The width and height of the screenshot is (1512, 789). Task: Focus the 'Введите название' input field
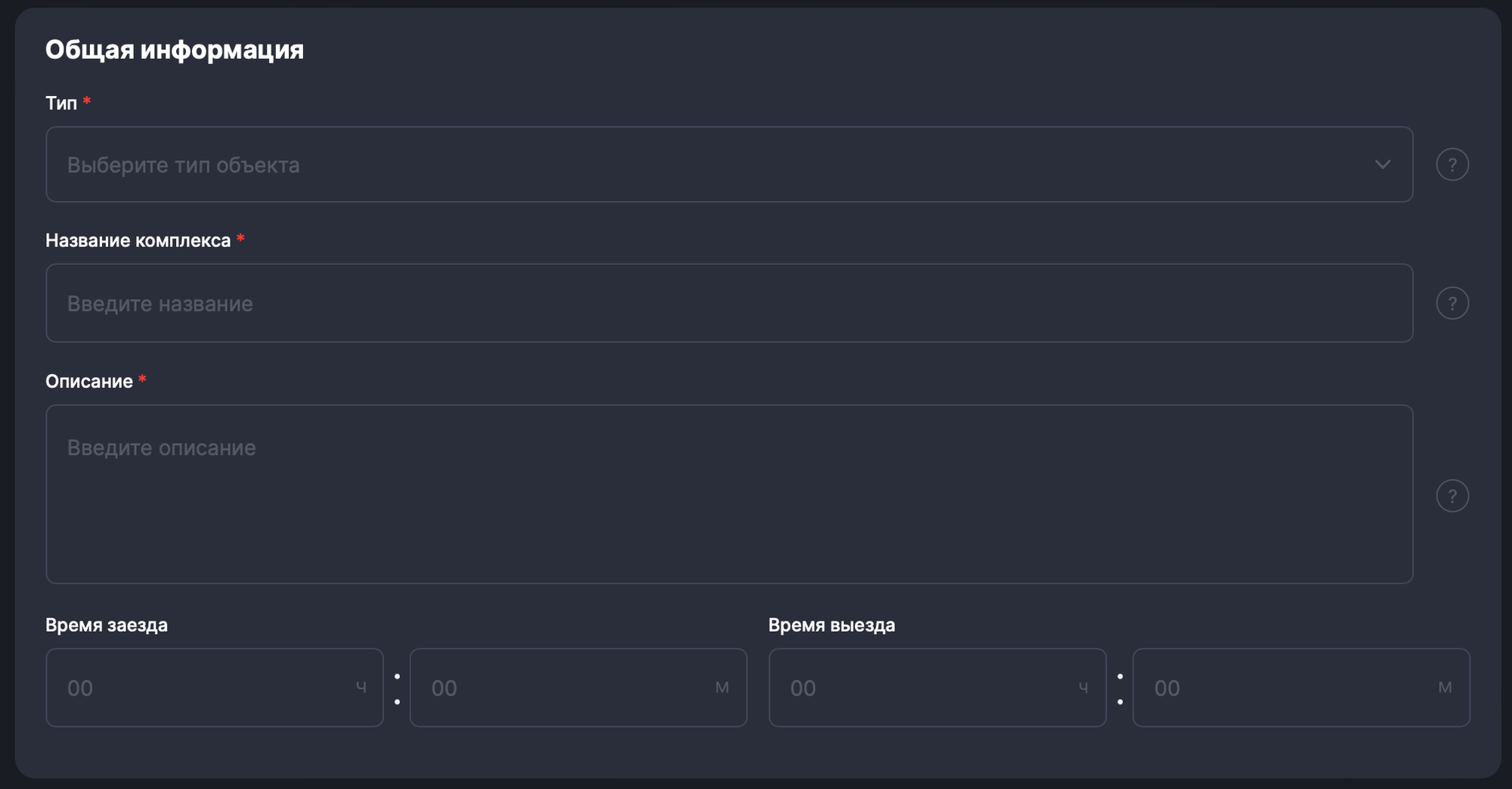729,303
